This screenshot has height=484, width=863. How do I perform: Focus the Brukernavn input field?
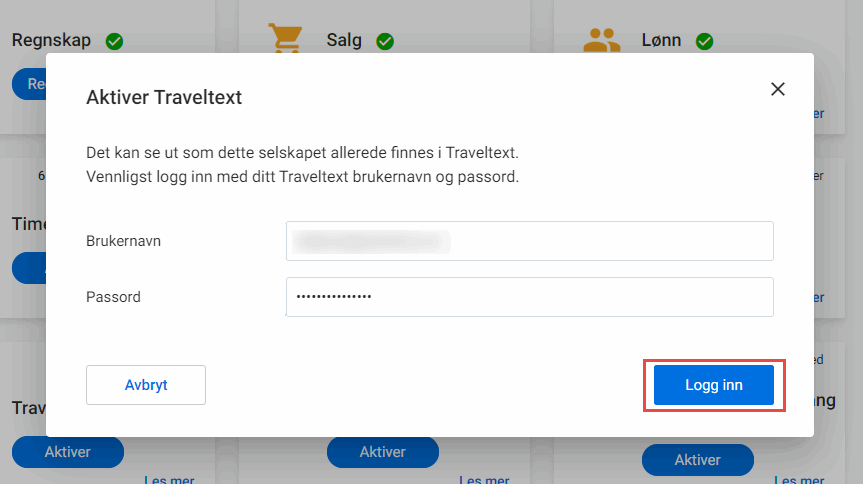pyautogui.click(x=529, y=241)
